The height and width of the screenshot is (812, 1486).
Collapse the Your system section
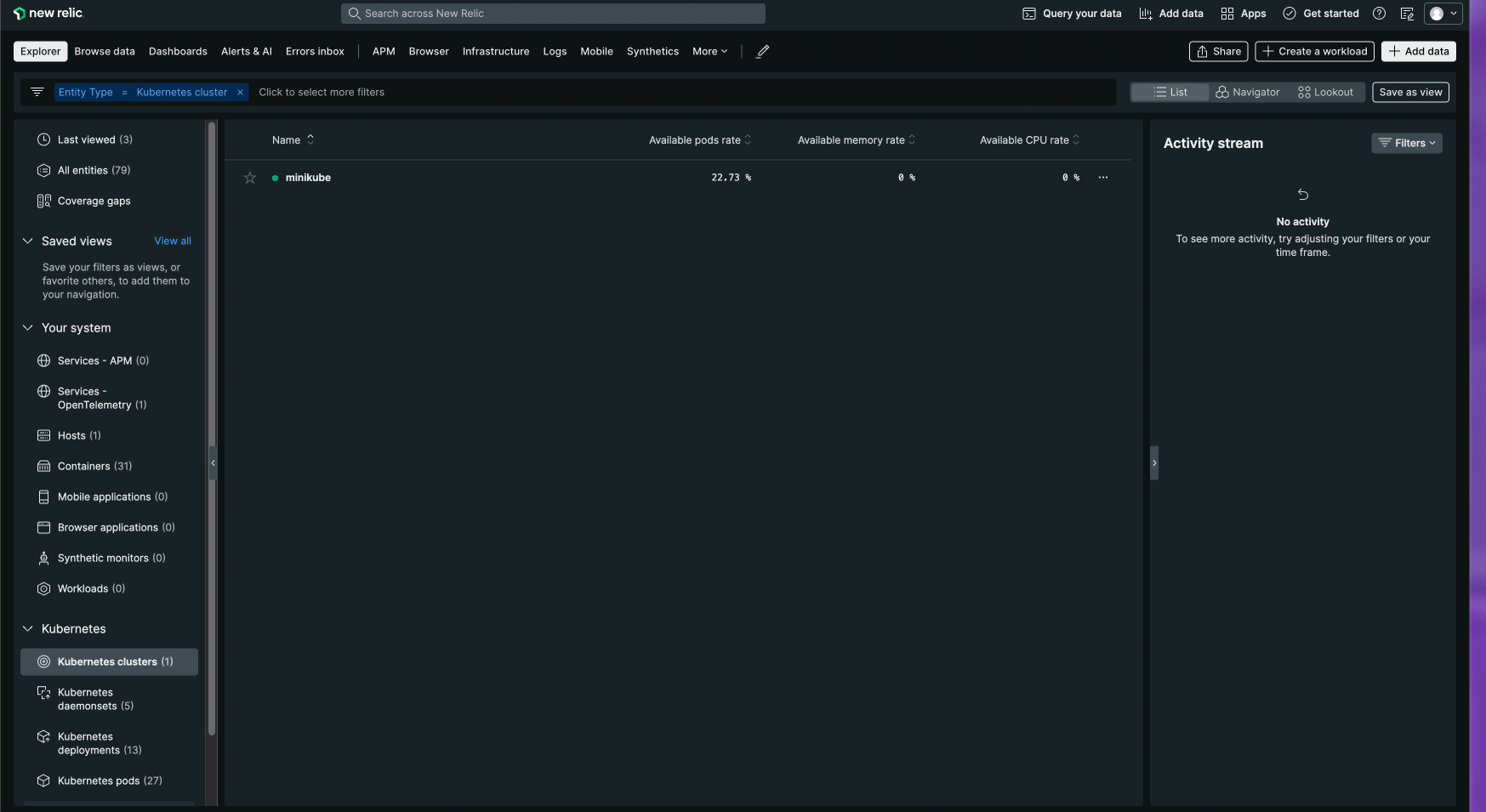28,327
